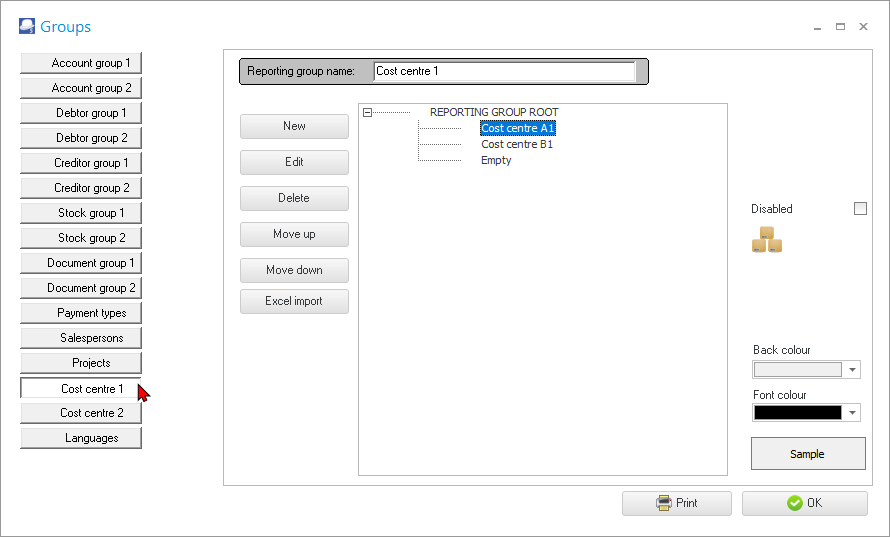Select Cost centre B1 in the tree

(x=516, y=144)
